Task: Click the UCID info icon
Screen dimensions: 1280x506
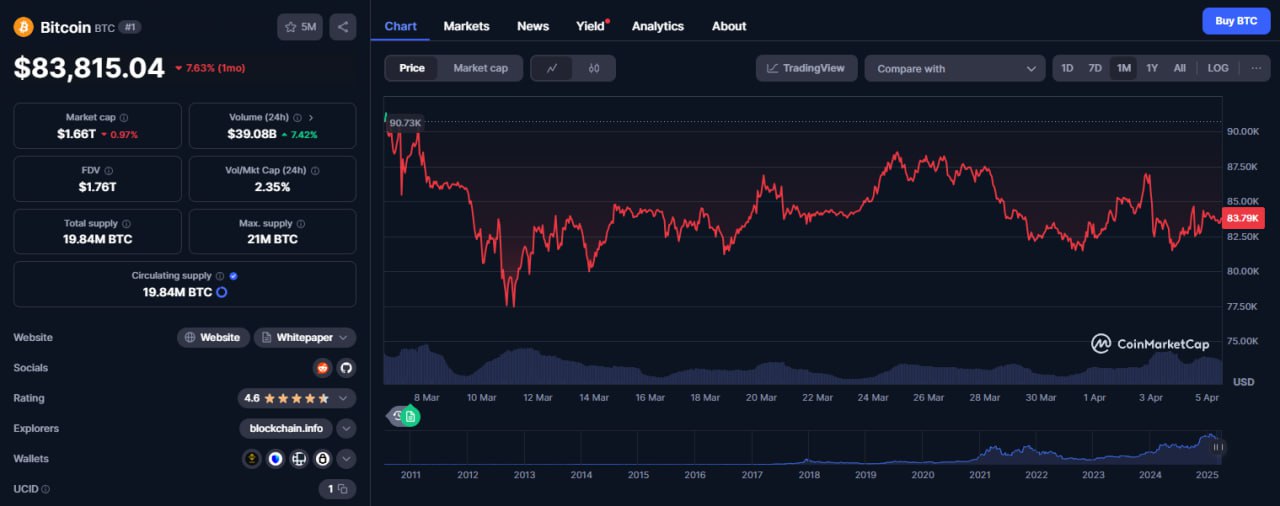Action: pyautogui.click(x=46, y=489)
